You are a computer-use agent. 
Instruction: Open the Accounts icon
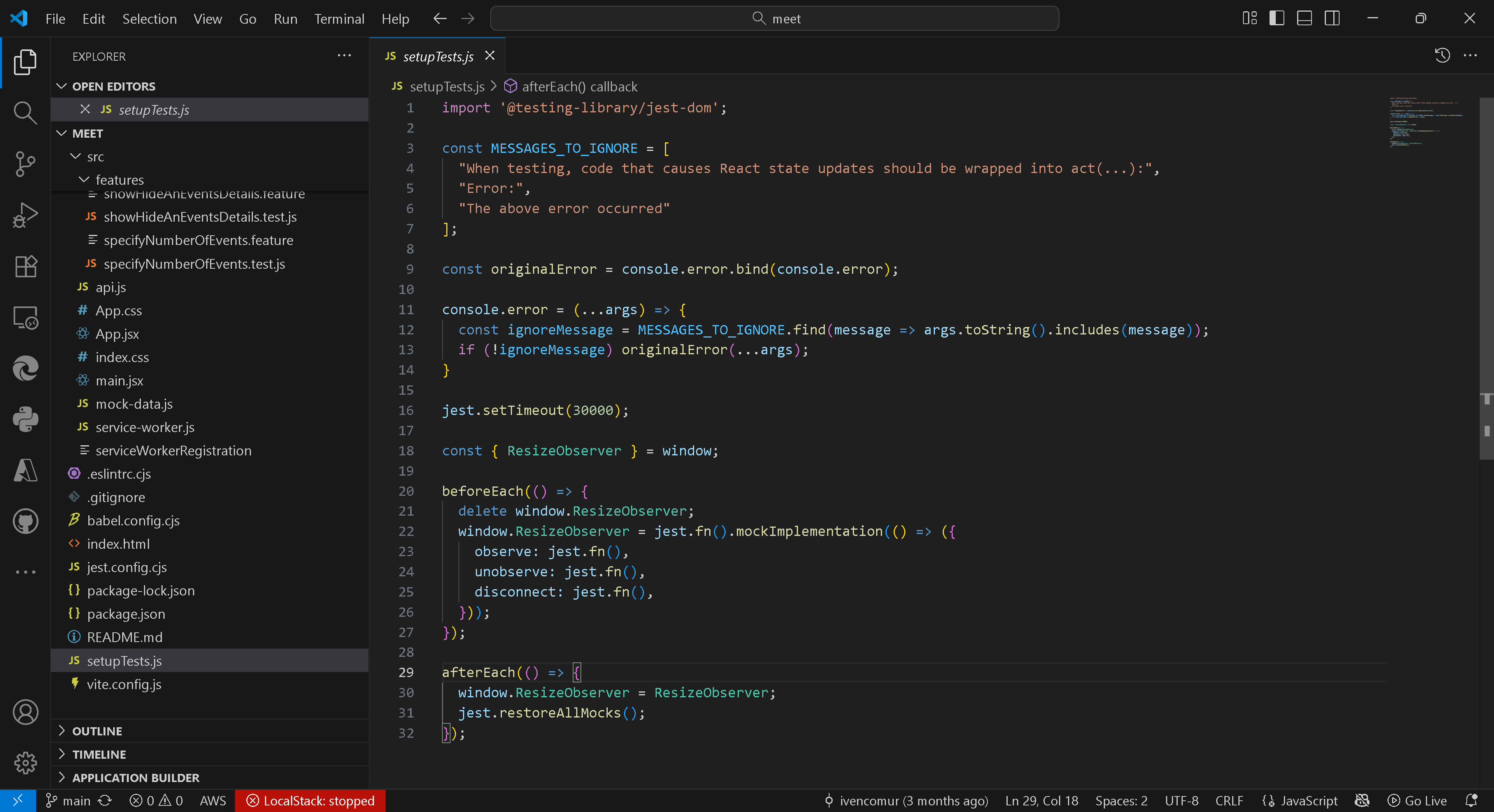[25, 712]
